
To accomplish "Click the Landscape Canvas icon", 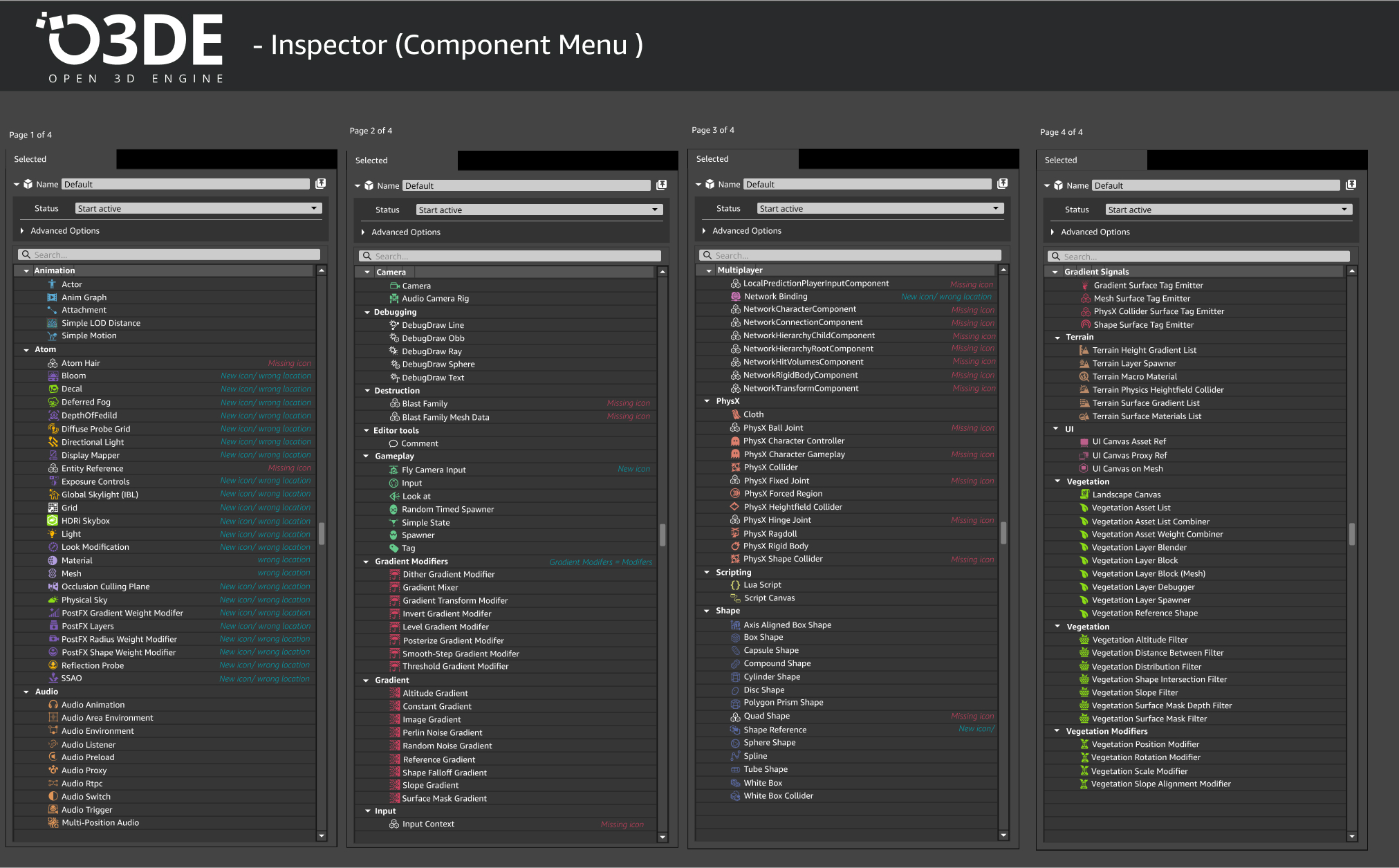I will click(x=1084, y=495).
